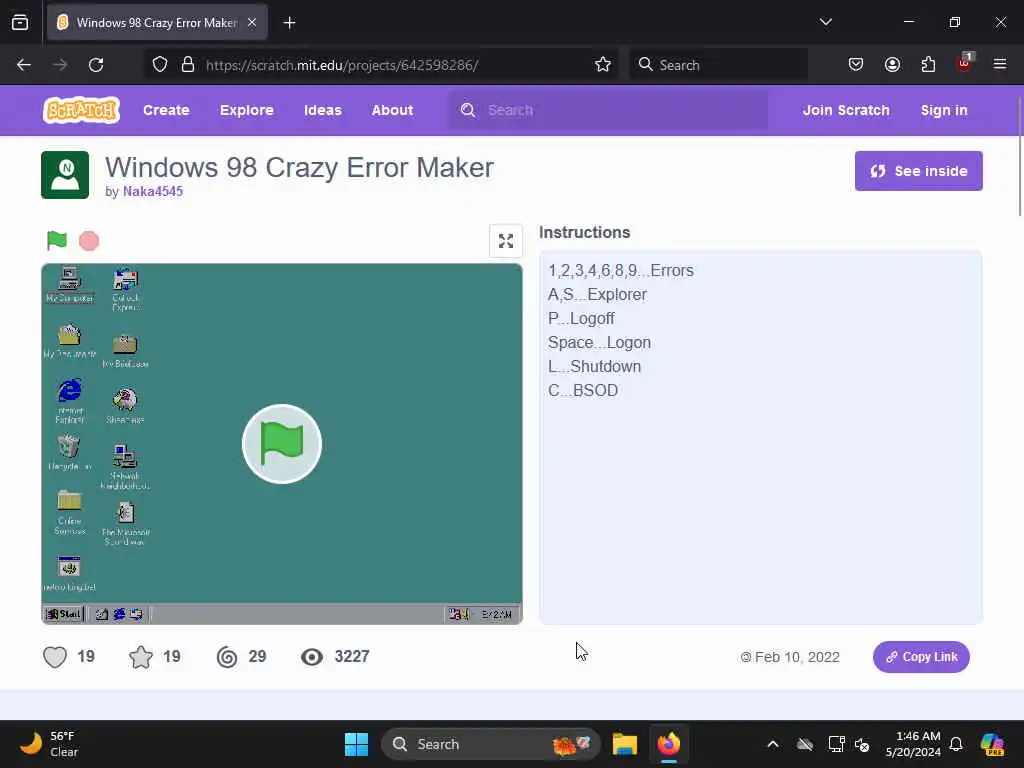Open the Firefox account icon
This screenshot has height=768, width=1024.
point(892,65)
